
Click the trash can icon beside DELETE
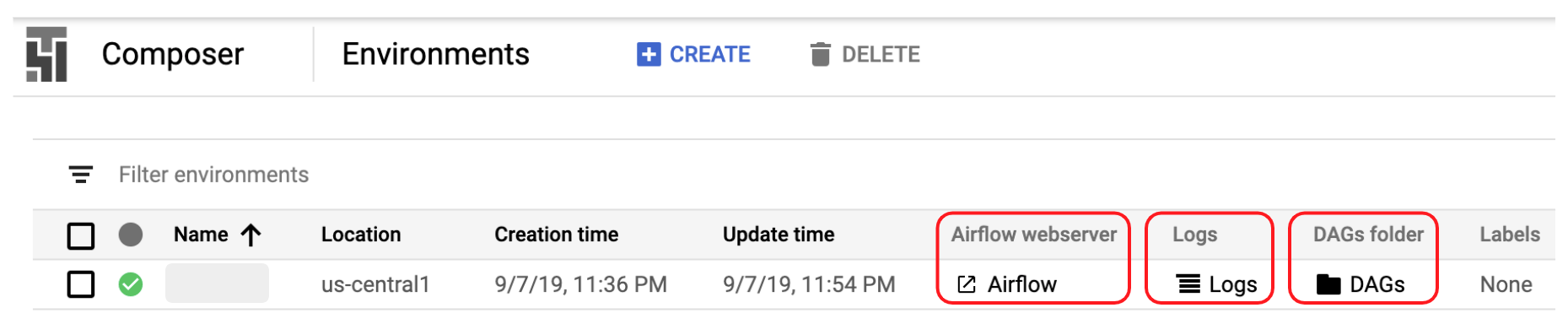tap(820, 54)
